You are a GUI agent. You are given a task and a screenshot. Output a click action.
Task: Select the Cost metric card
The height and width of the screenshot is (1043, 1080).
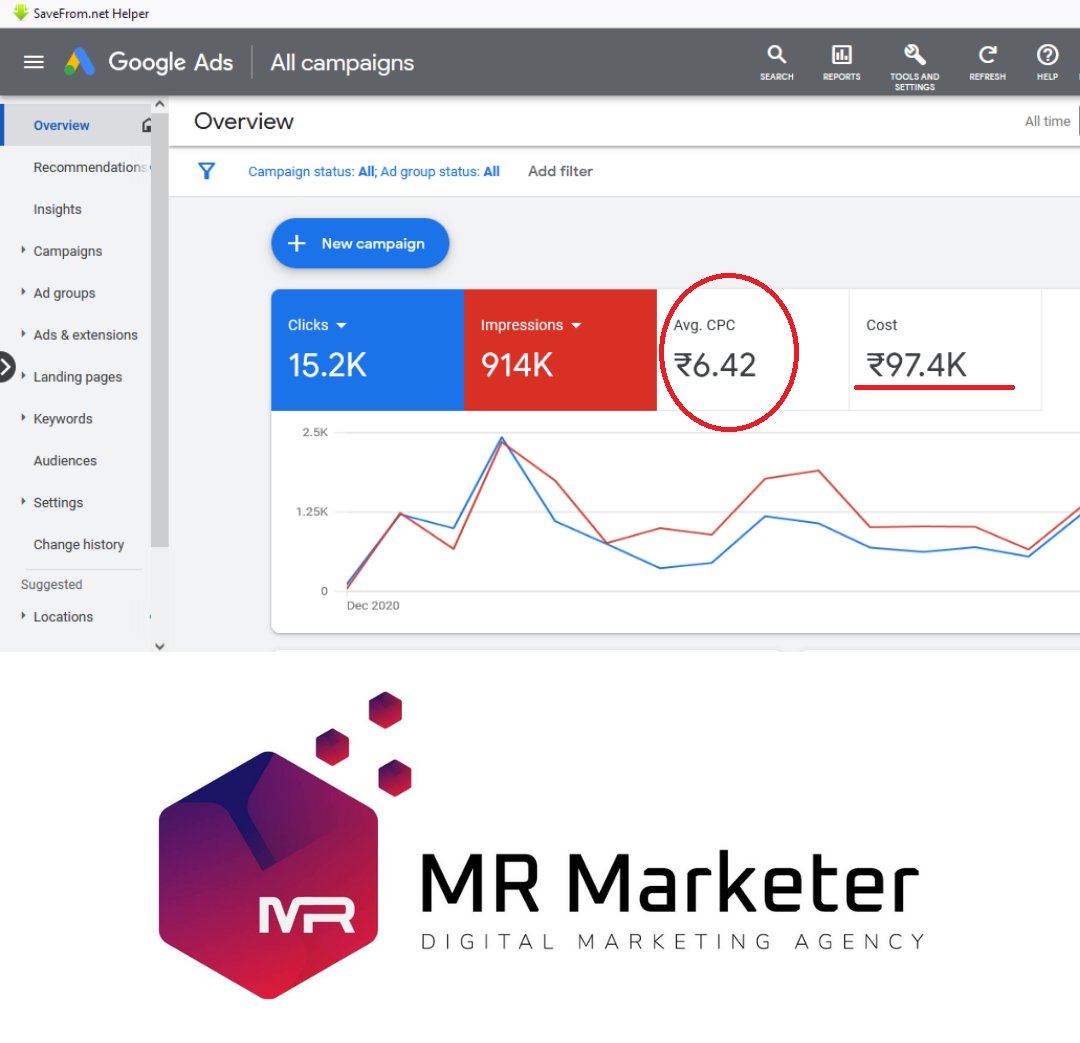pos(945,350)
